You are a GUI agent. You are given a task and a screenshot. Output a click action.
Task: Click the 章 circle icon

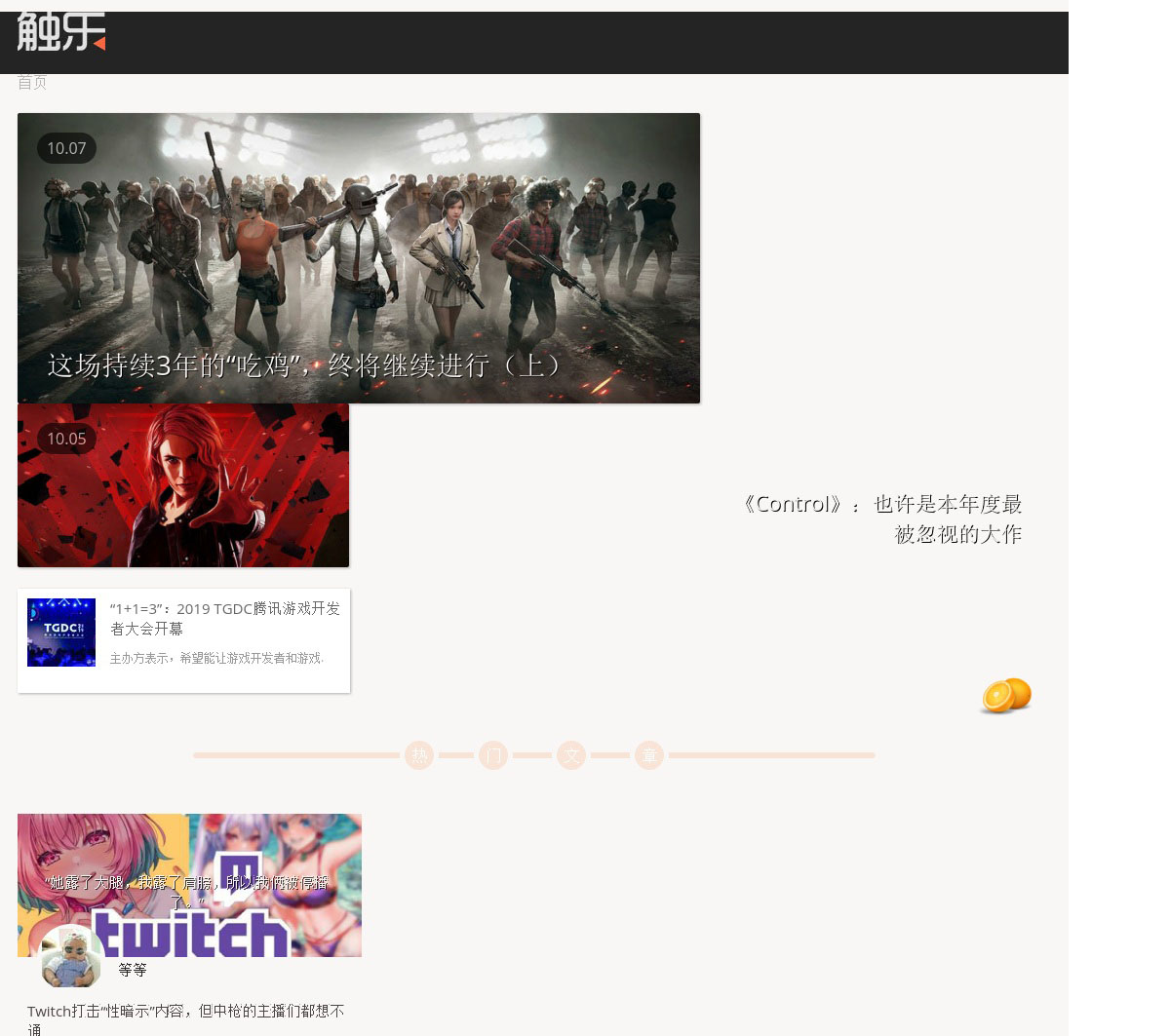(x=649, y=755)
